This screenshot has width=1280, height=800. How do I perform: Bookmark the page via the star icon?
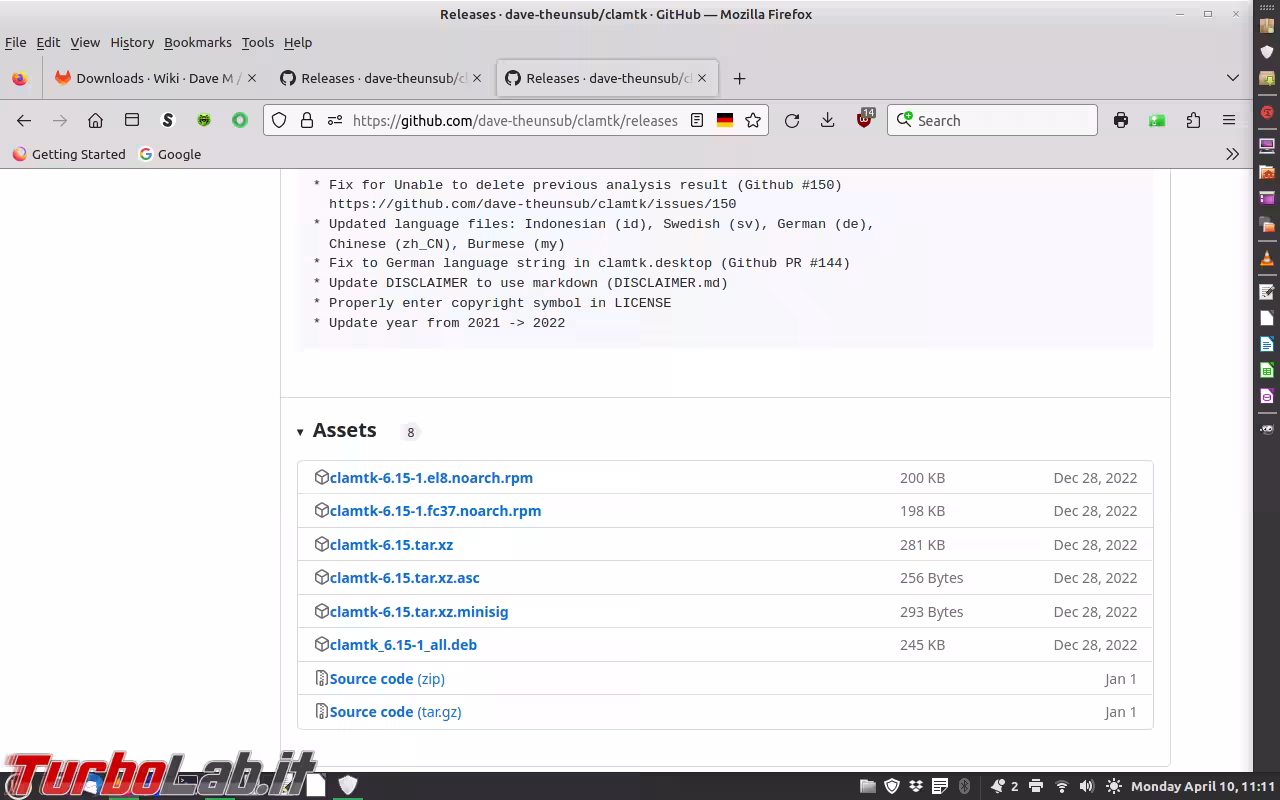(x=752, y=120)
